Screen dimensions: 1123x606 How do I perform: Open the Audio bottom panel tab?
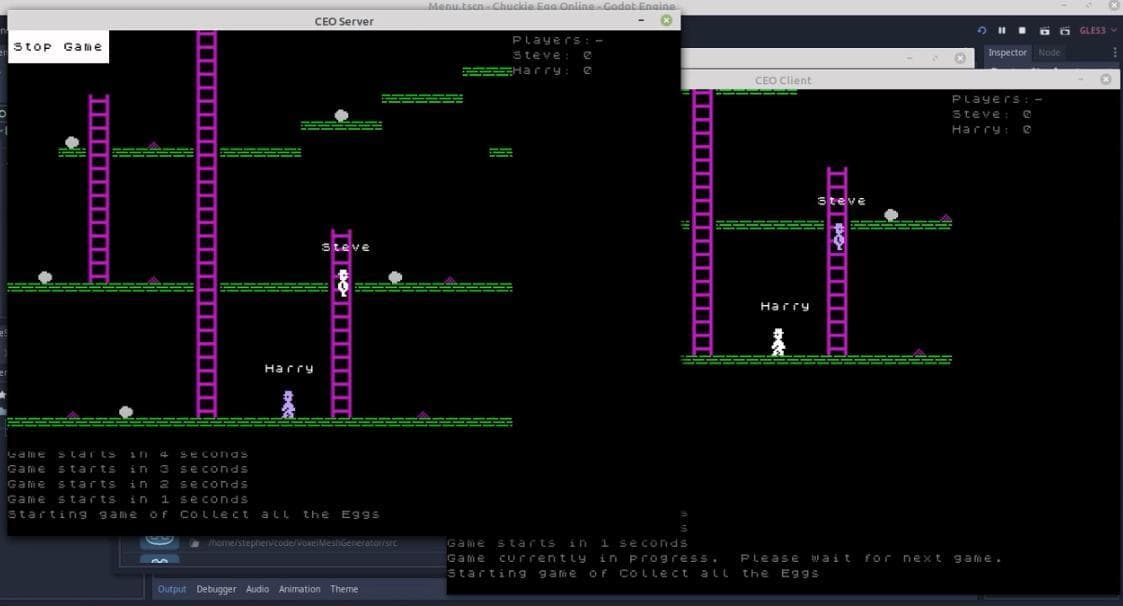click(x=257, y=589)
